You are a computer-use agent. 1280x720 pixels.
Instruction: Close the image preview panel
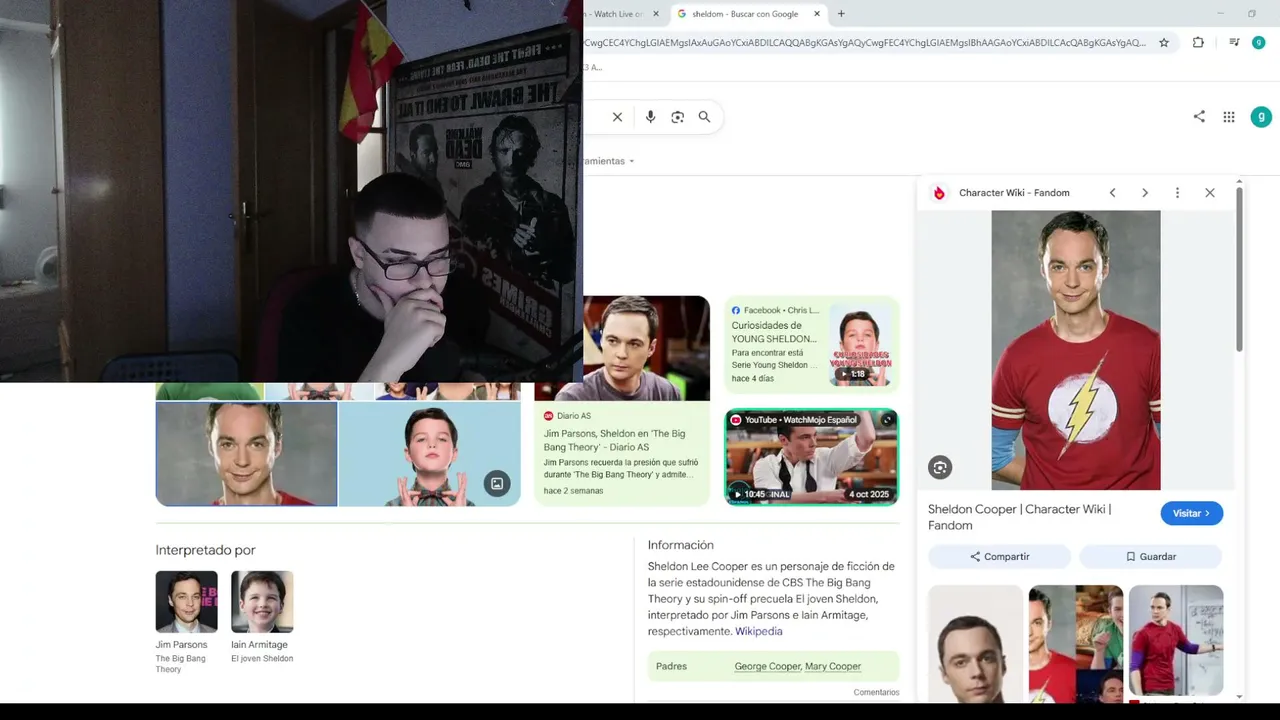[x=1210, y=193]
